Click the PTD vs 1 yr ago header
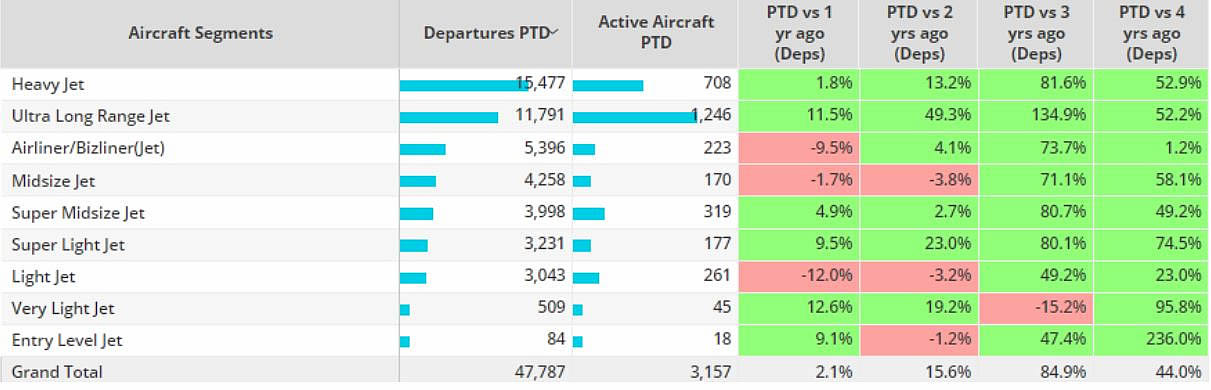 (x=798, y=33)
